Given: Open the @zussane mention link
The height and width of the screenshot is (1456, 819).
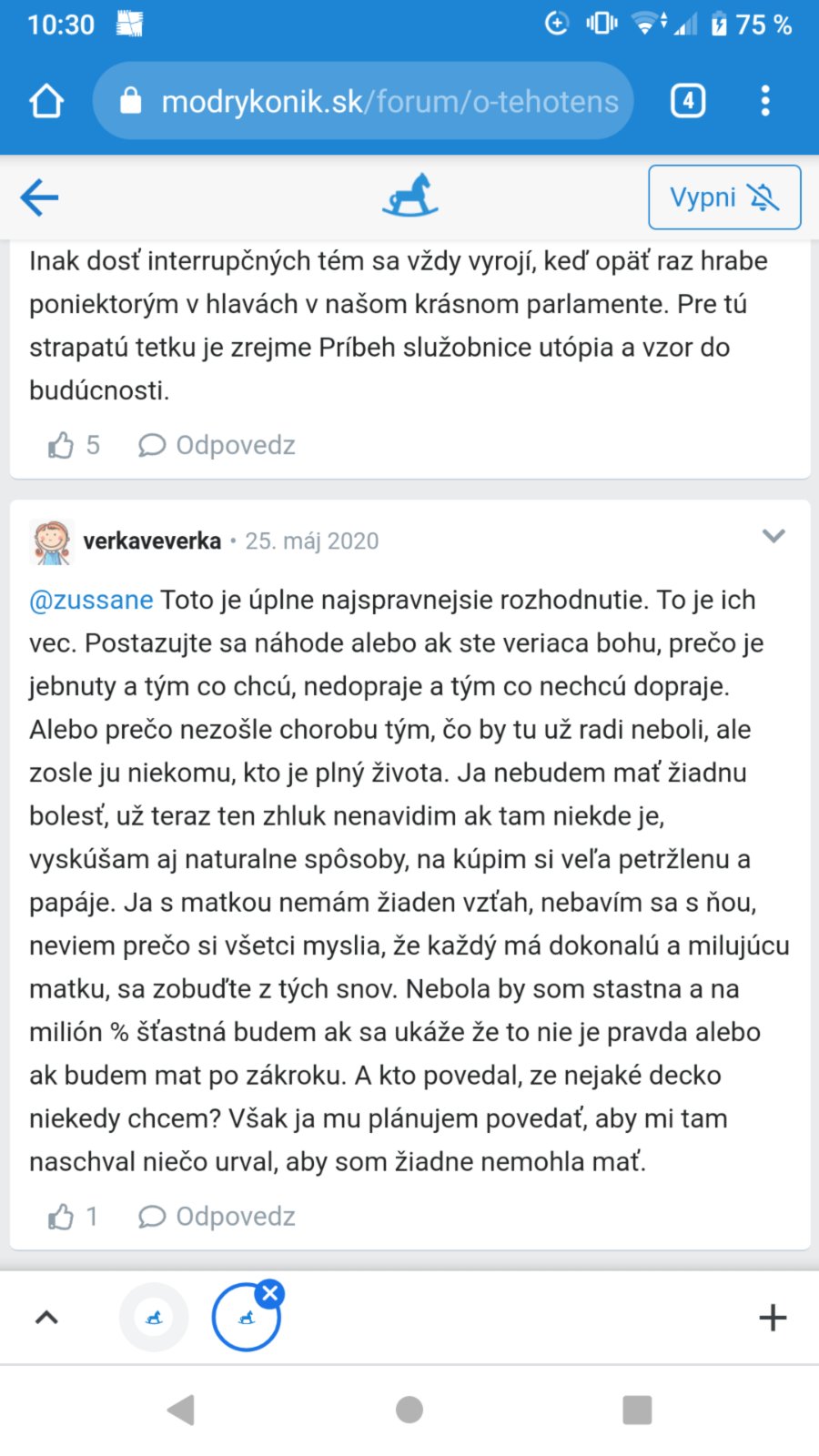Looking at the screenshot, I should [x=91, y=600].
